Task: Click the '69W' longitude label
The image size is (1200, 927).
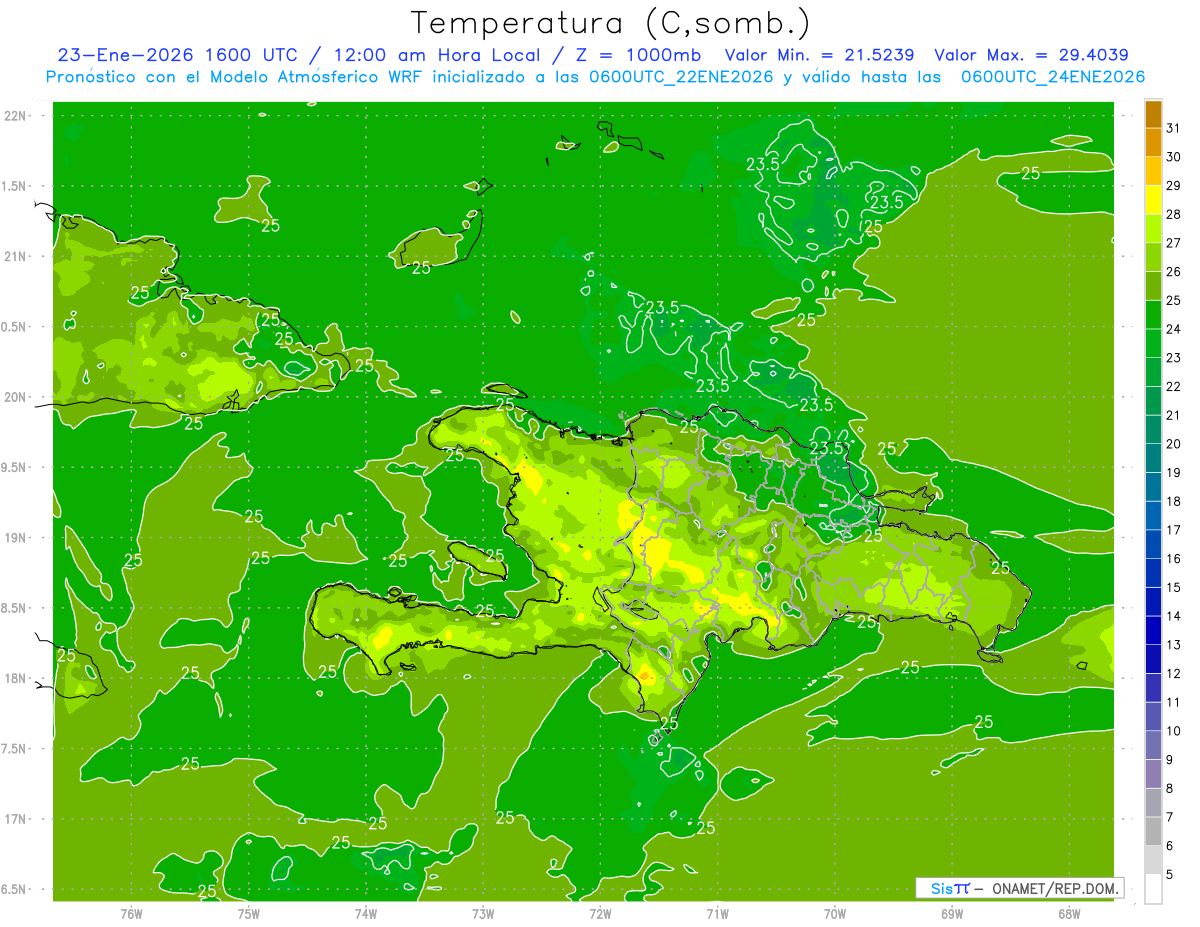Action: pyautogui.click(x=952, y=914)
